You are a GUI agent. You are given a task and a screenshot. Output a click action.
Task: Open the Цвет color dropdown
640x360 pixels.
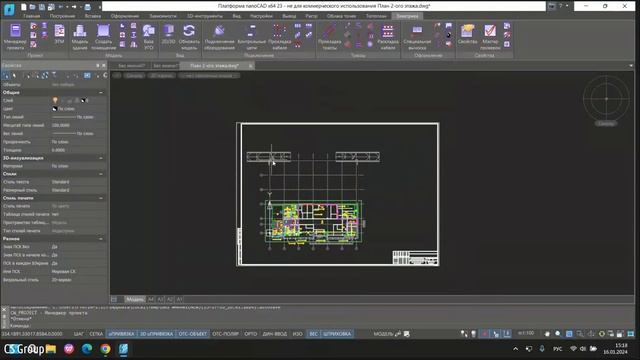pyautogui.click(x=78, y=109)
